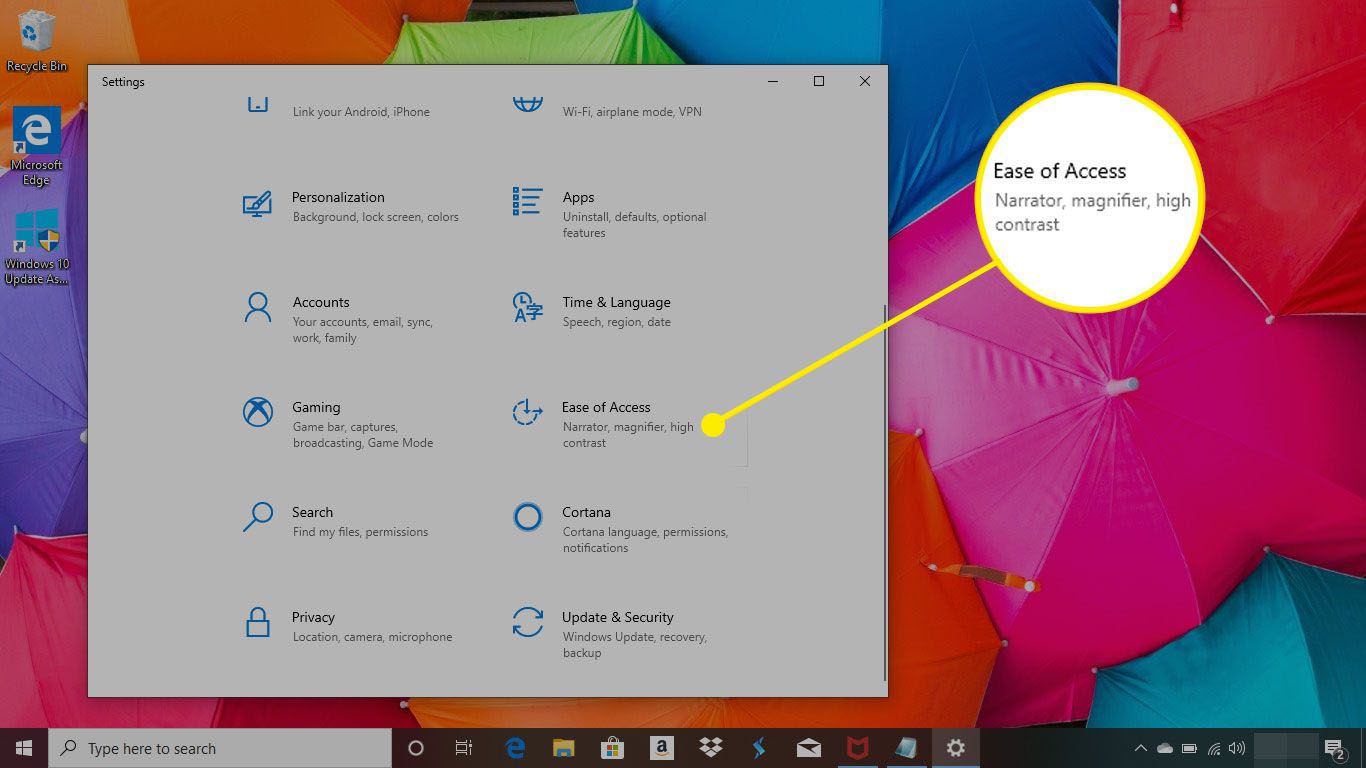The image size is (1366, 768).
Task: Open the 'Ease of Access' heading
Action: [x=606, y=407]
